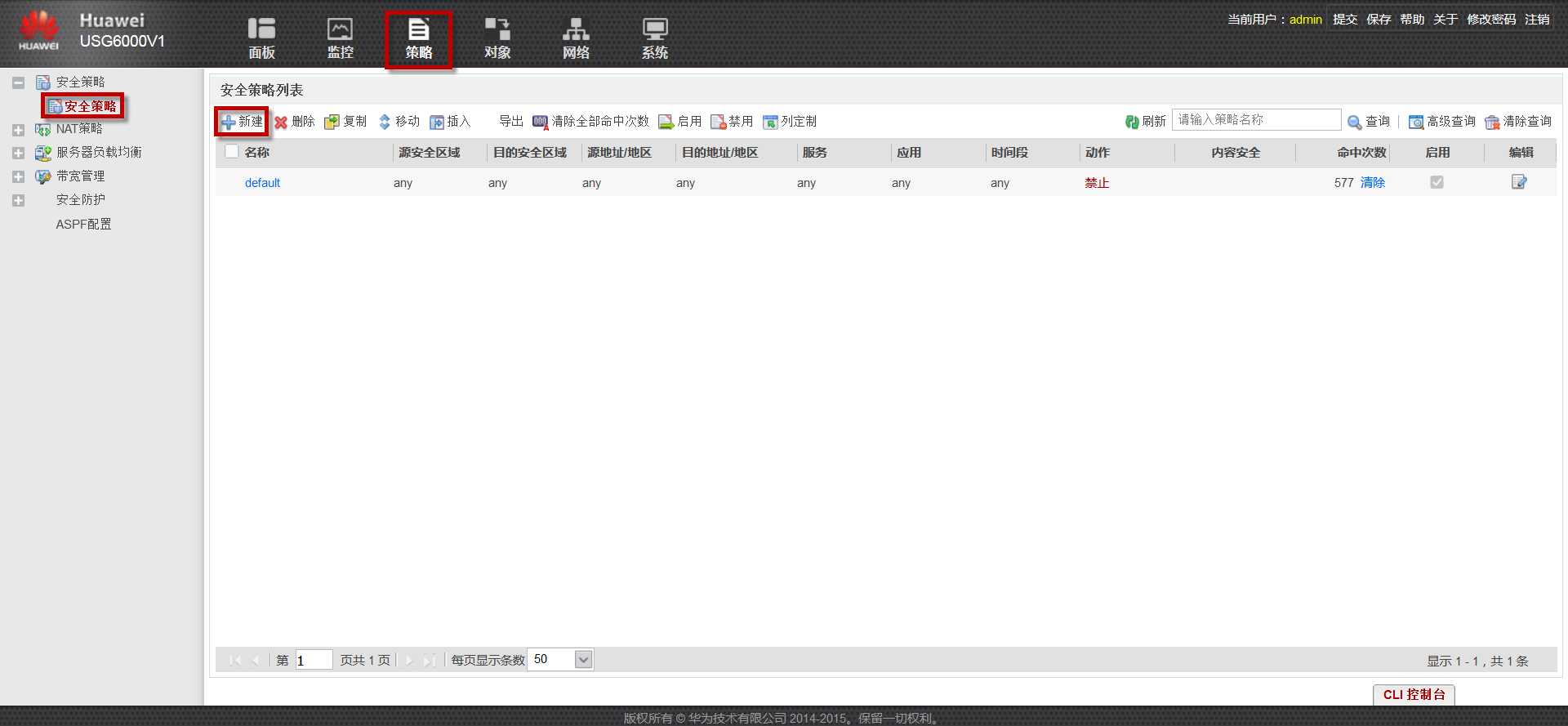
Task: Open the 对象 object tab
Action: (x=497, y=38)
